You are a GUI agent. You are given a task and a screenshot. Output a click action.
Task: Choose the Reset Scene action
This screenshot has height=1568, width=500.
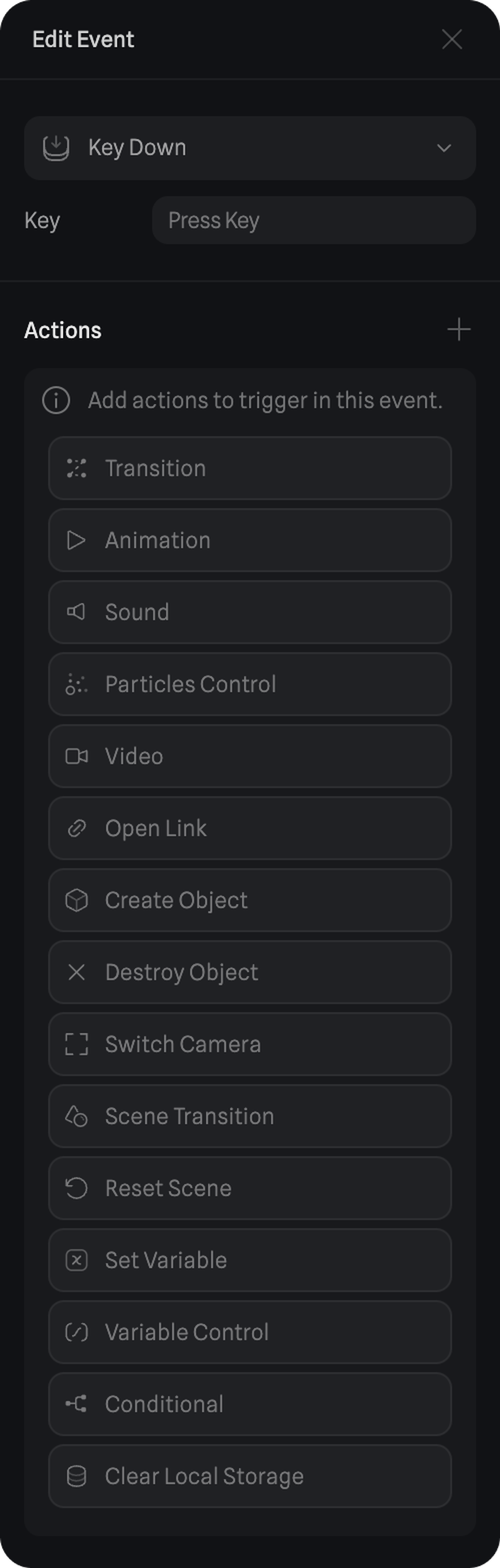(x=250, y=1188)
